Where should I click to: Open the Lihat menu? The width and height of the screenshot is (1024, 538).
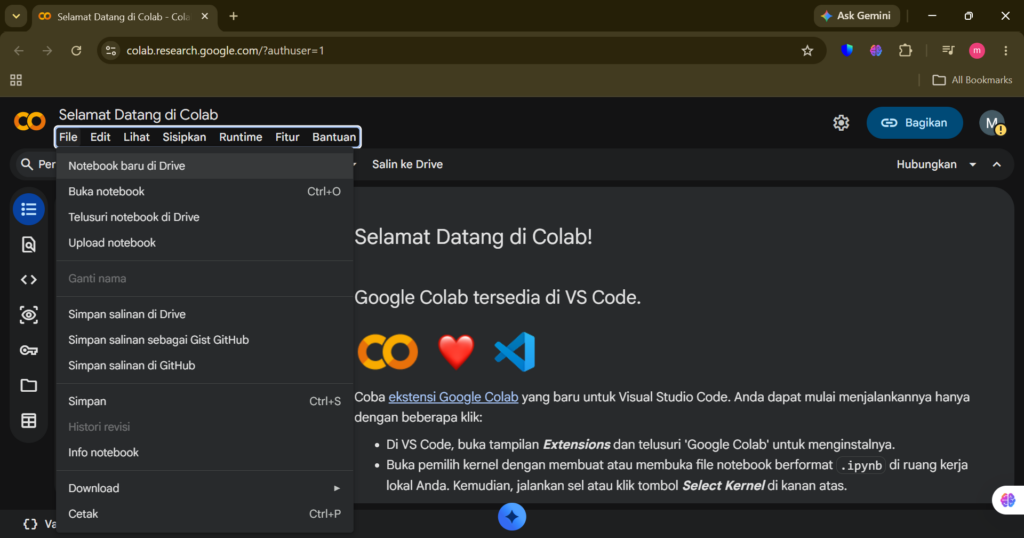point(136,137)
